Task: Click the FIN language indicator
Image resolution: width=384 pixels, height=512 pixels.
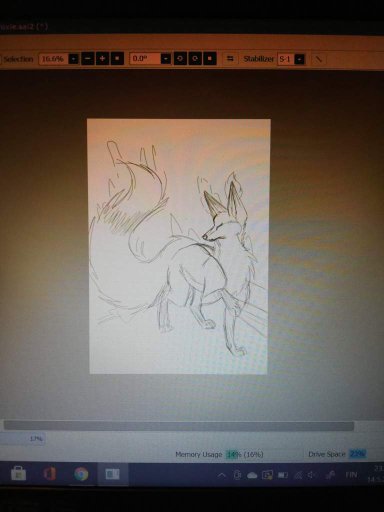Action: [351, 475]
